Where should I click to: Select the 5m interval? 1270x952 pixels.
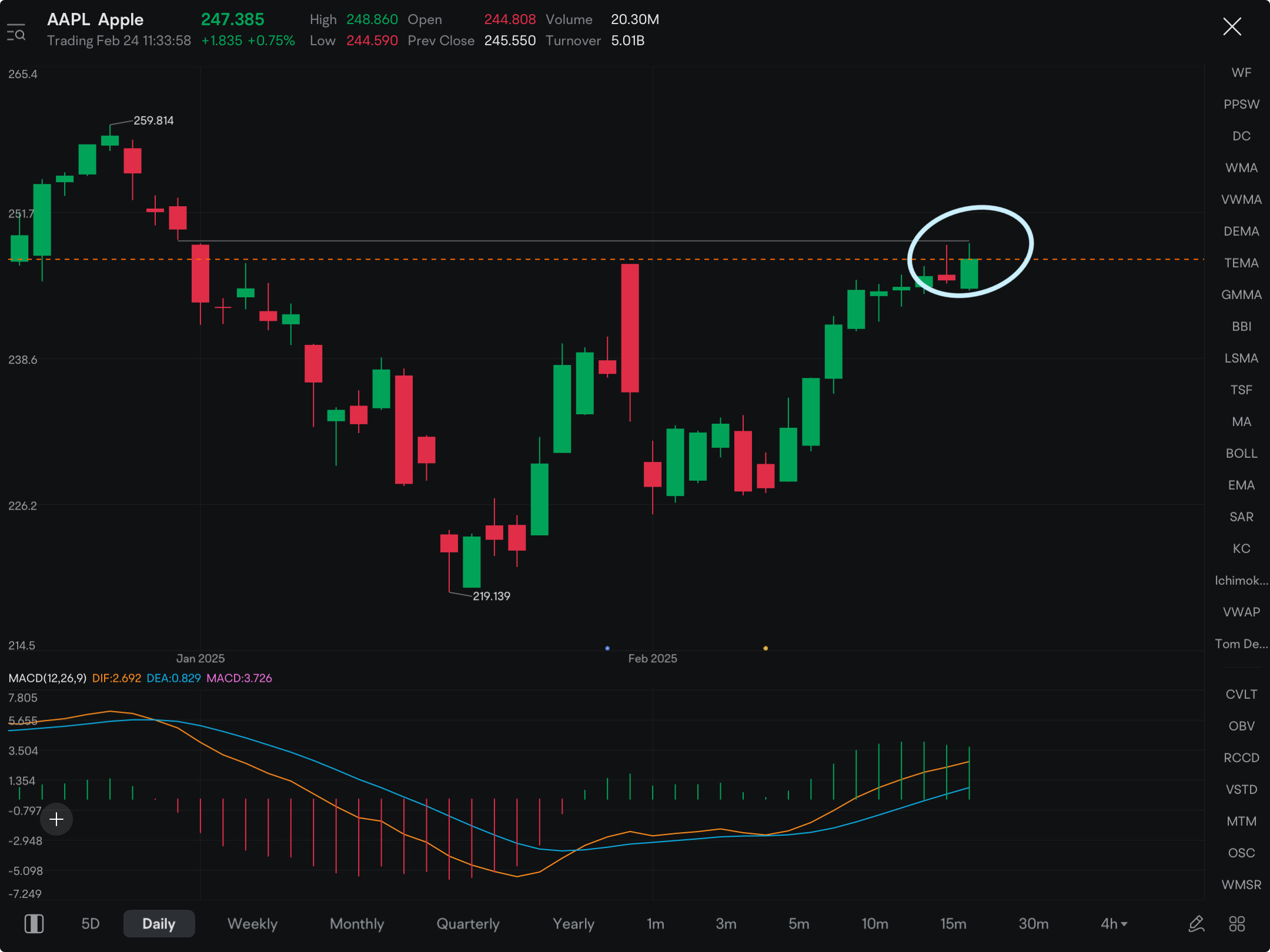(798, 924)
